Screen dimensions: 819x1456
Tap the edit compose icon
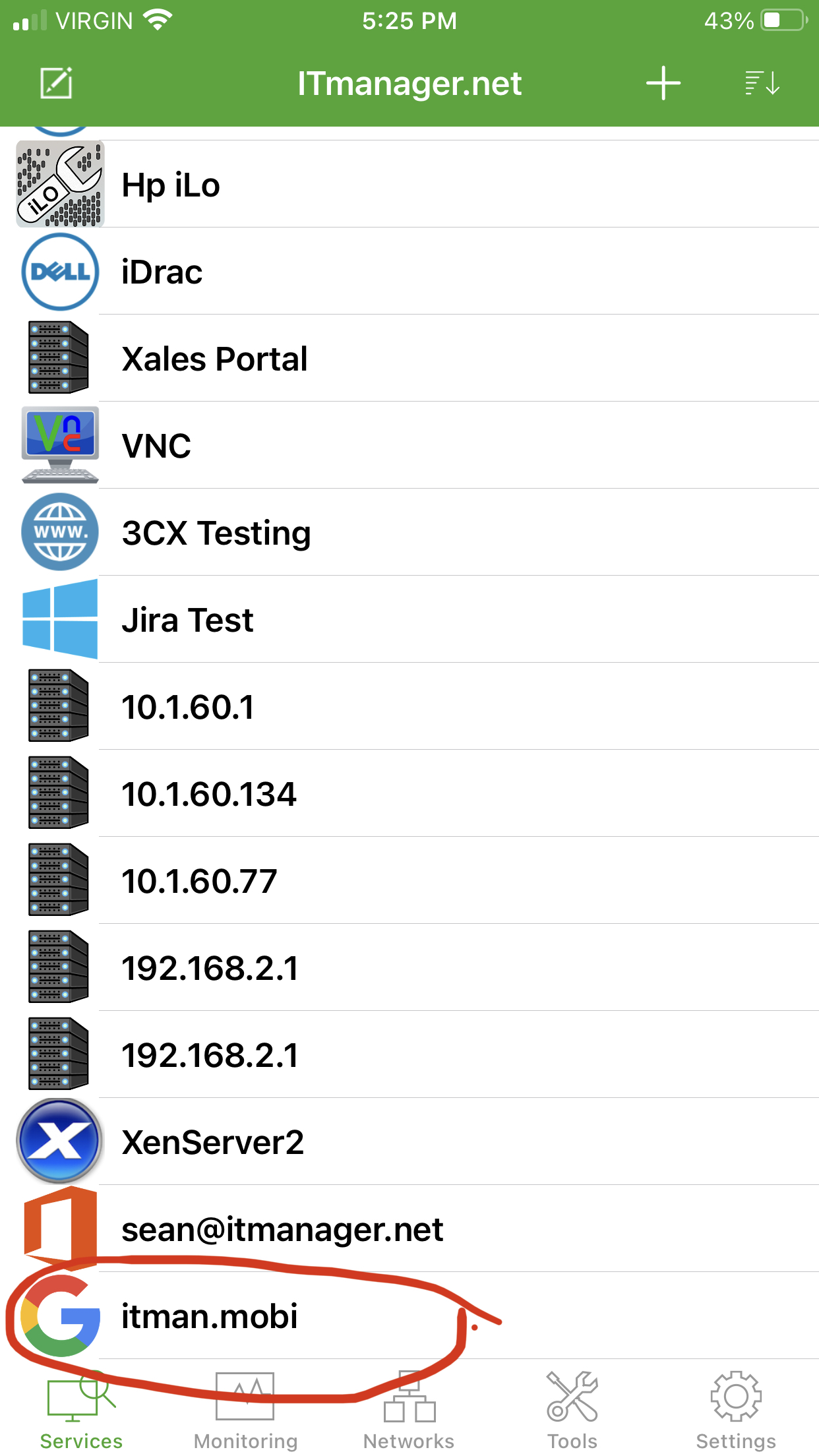coord(56,83)
